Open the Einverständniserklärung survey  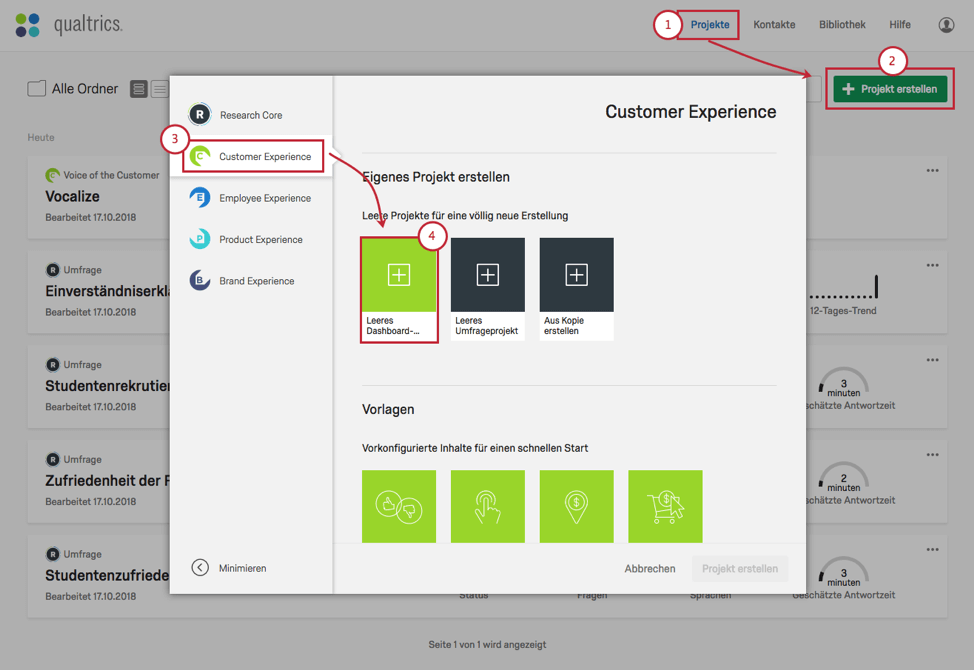point(107,291)
